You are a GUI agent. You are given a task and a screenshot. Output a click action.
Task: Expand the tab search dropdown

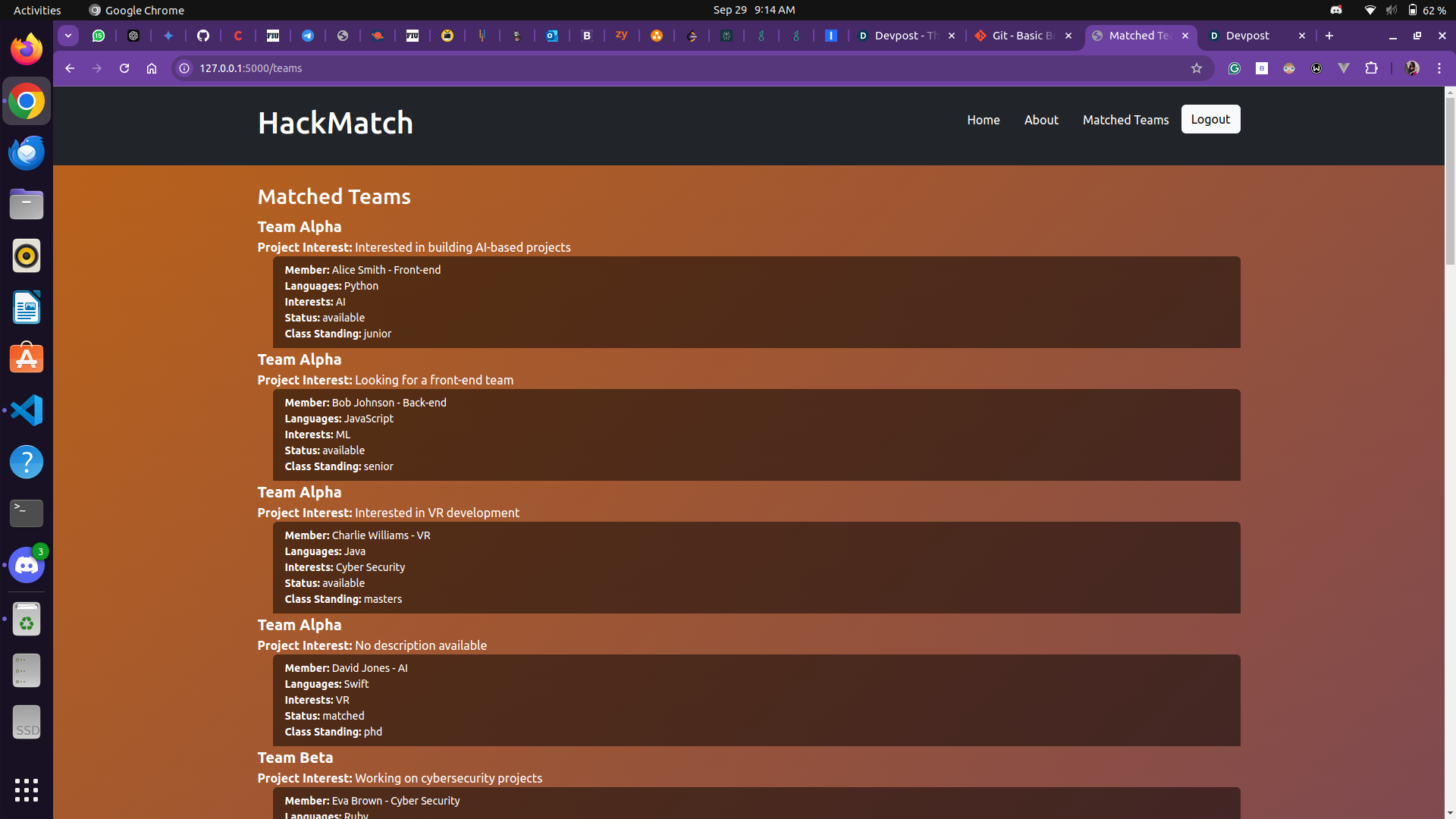[x=68, y=36]
